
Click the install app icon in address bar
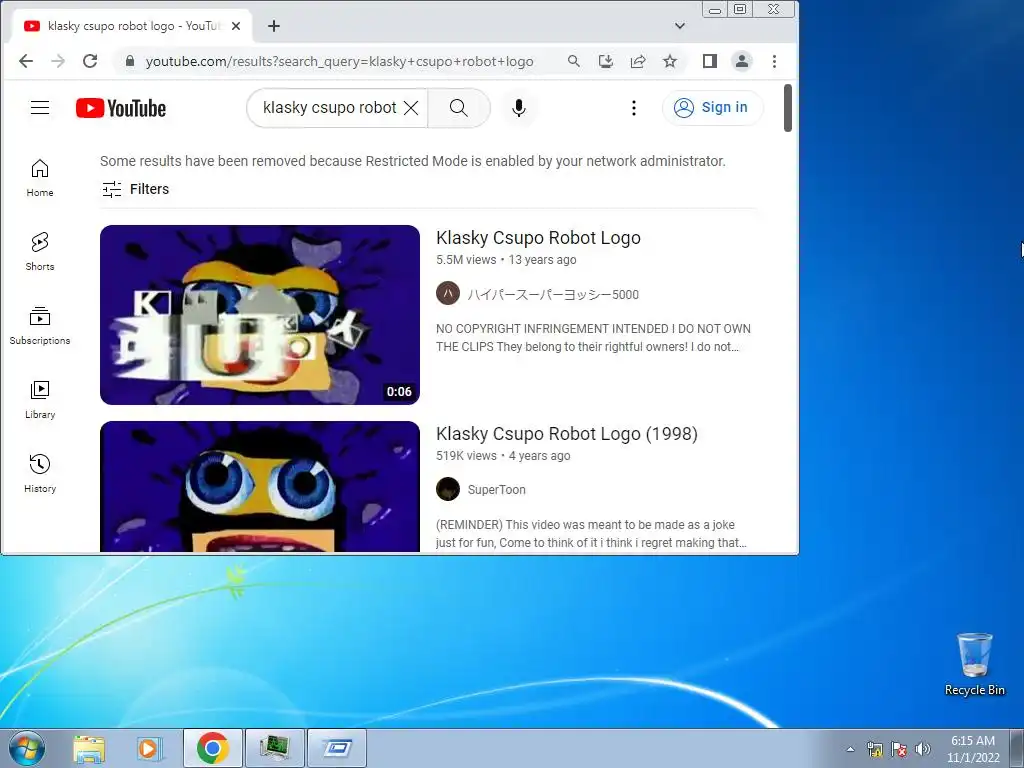click(x=606, y=61)
